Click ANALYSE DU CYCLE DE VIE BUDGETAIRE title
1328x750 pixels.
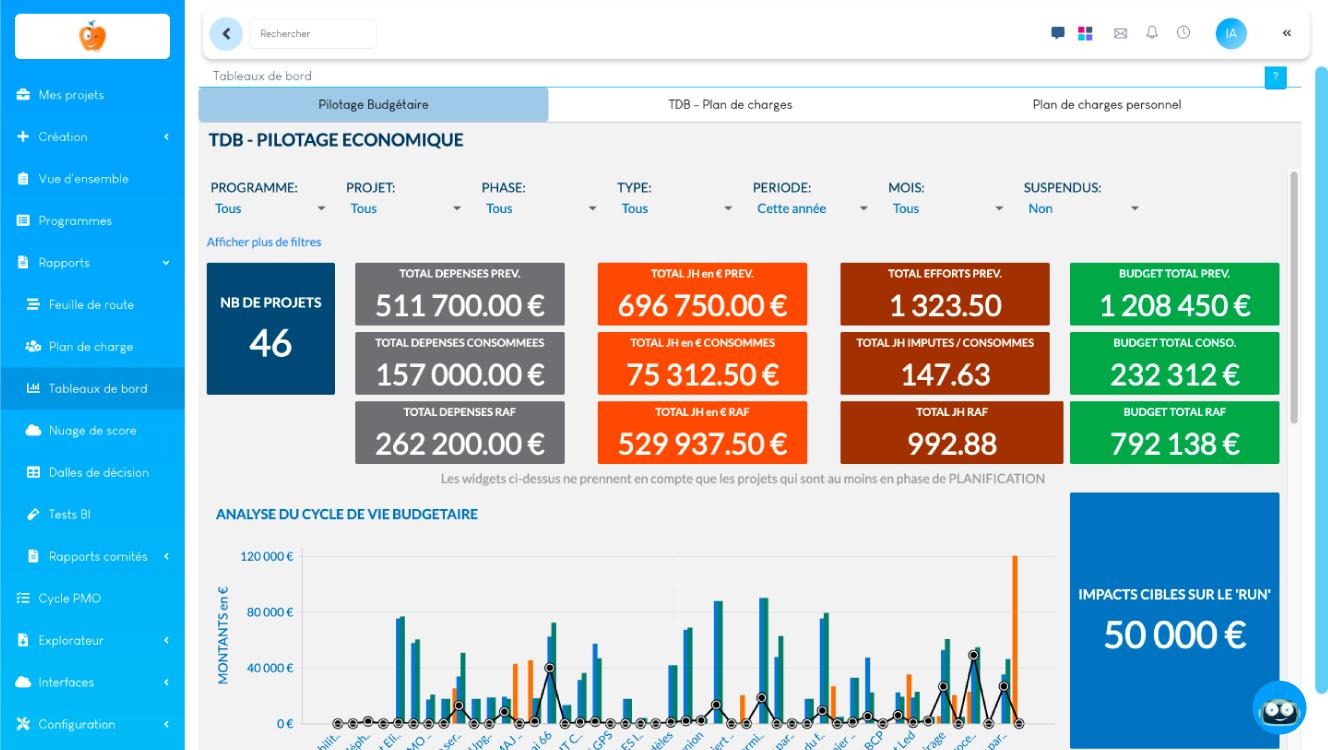coord(346,514)
